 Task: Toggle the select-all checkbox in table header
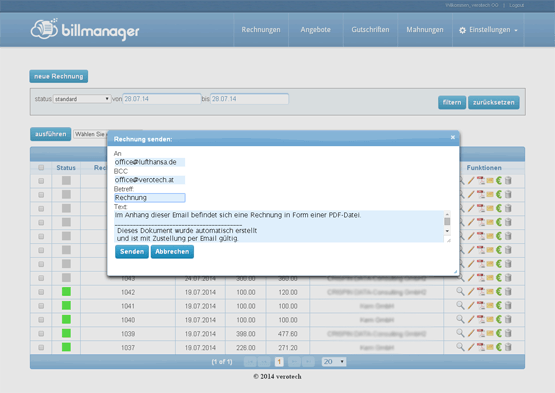coord(41,167)
